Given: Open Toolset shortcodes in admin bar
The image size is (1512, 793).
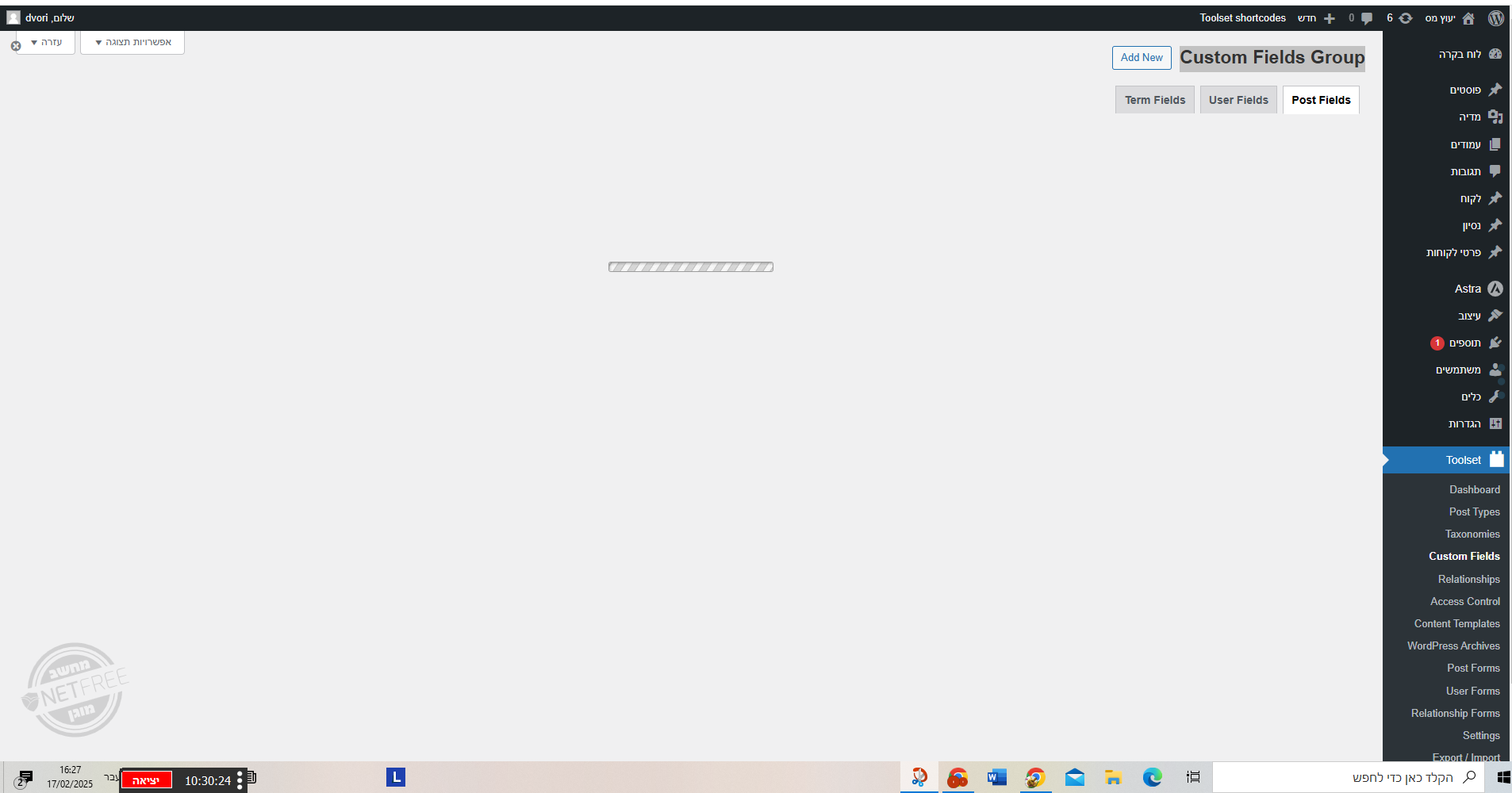Looking at the screenshot, I should [x=1242, y=17].
